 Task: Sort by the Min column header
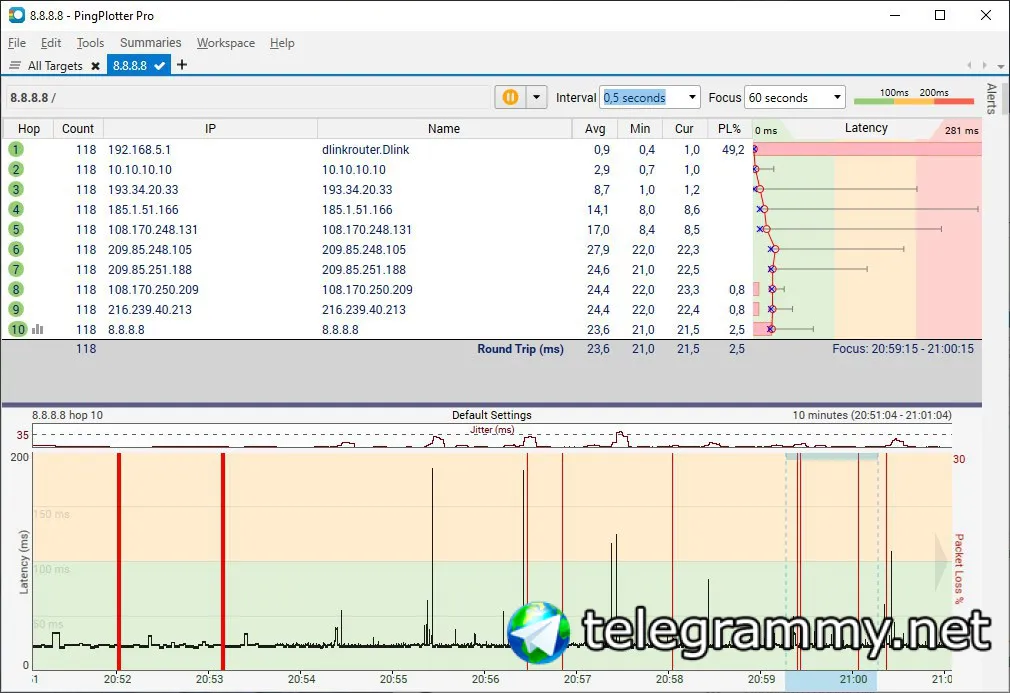pyautogui.click(x=640, y=129)
